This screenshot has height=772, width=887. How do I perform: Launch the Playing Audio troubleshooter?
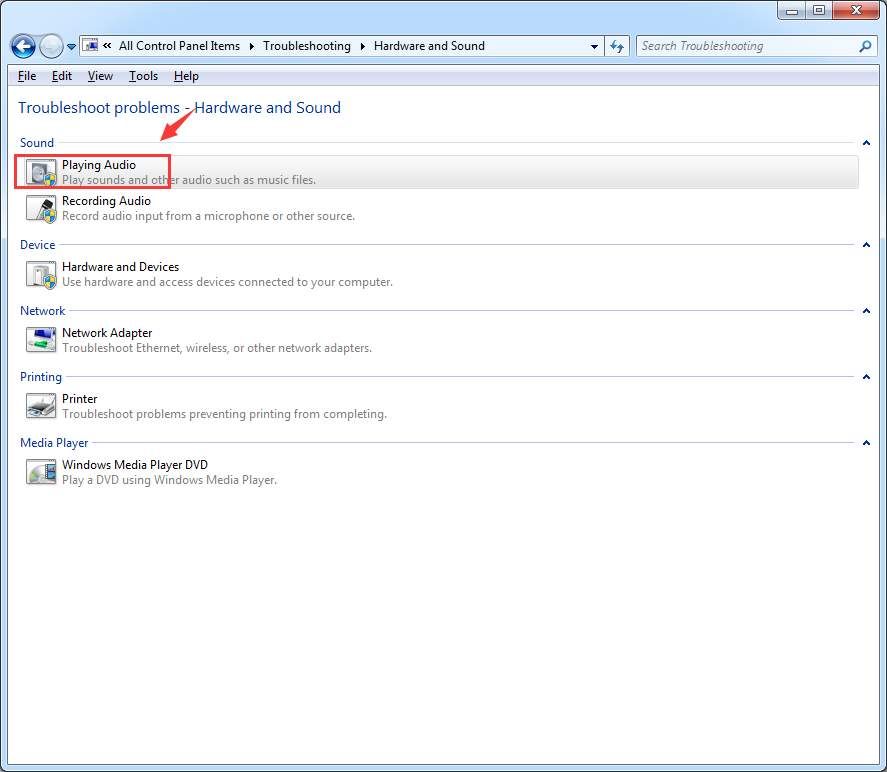click(99, 165)
